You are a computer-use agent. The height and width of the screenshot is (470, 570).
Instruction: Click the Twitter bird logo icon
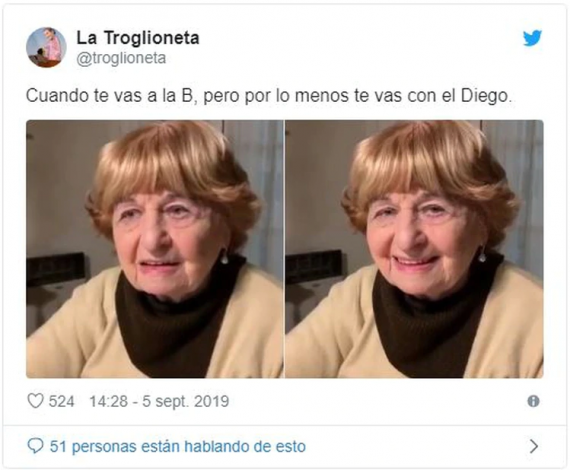click(x=532, y=38)
